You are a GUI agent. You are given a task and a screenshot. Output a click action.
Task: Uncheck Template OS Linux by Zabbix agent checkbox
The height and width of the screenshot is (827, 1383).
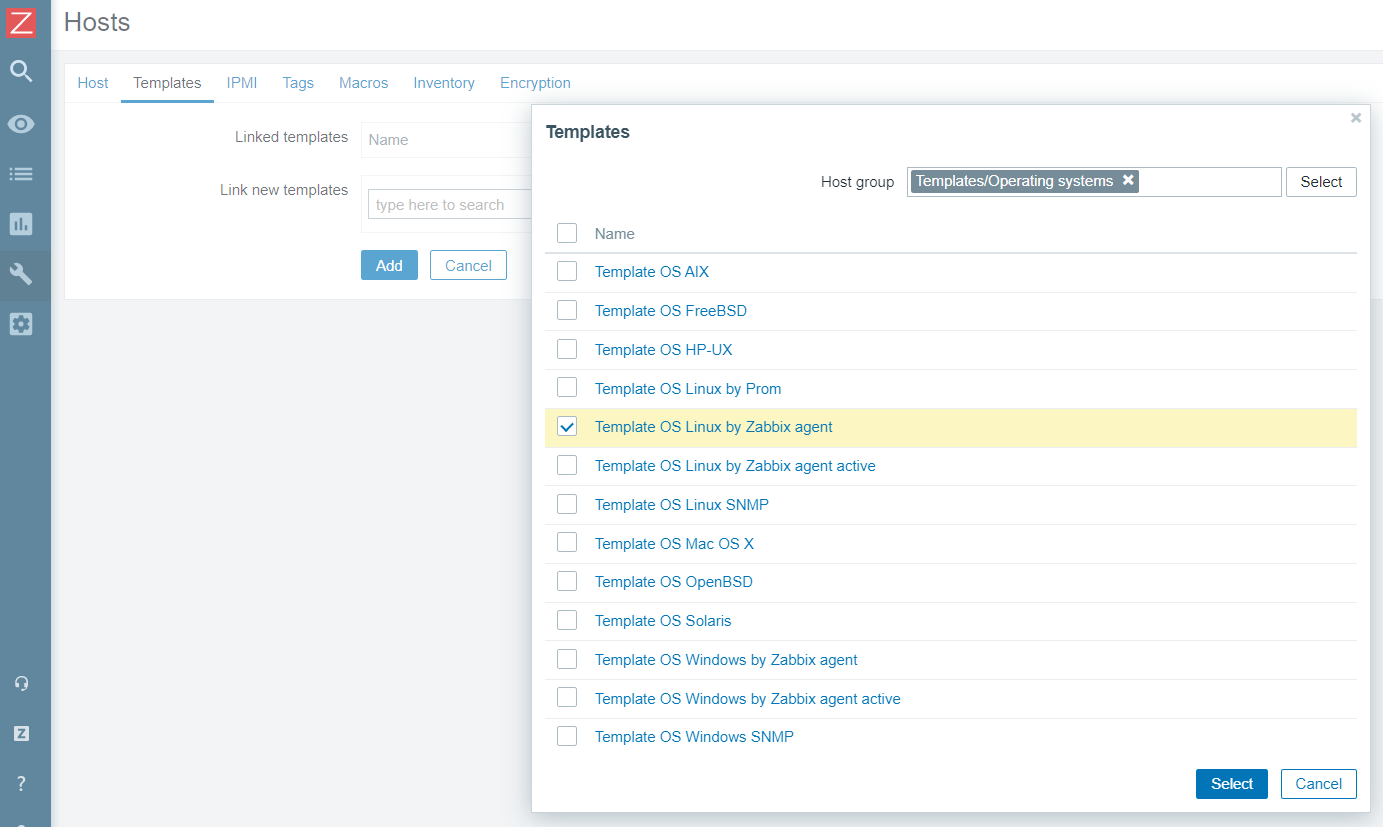(x=567, y=426)
